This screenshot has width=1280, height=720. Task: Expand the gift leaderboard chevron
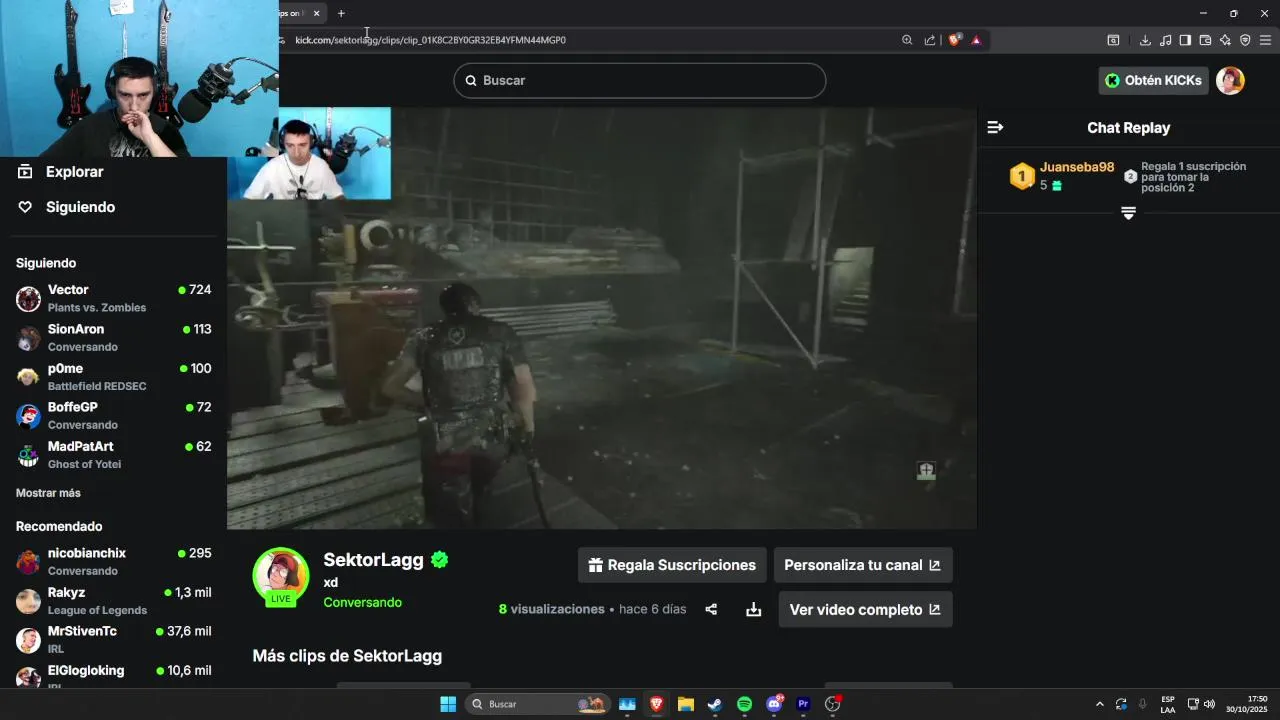click(1128, 213)
